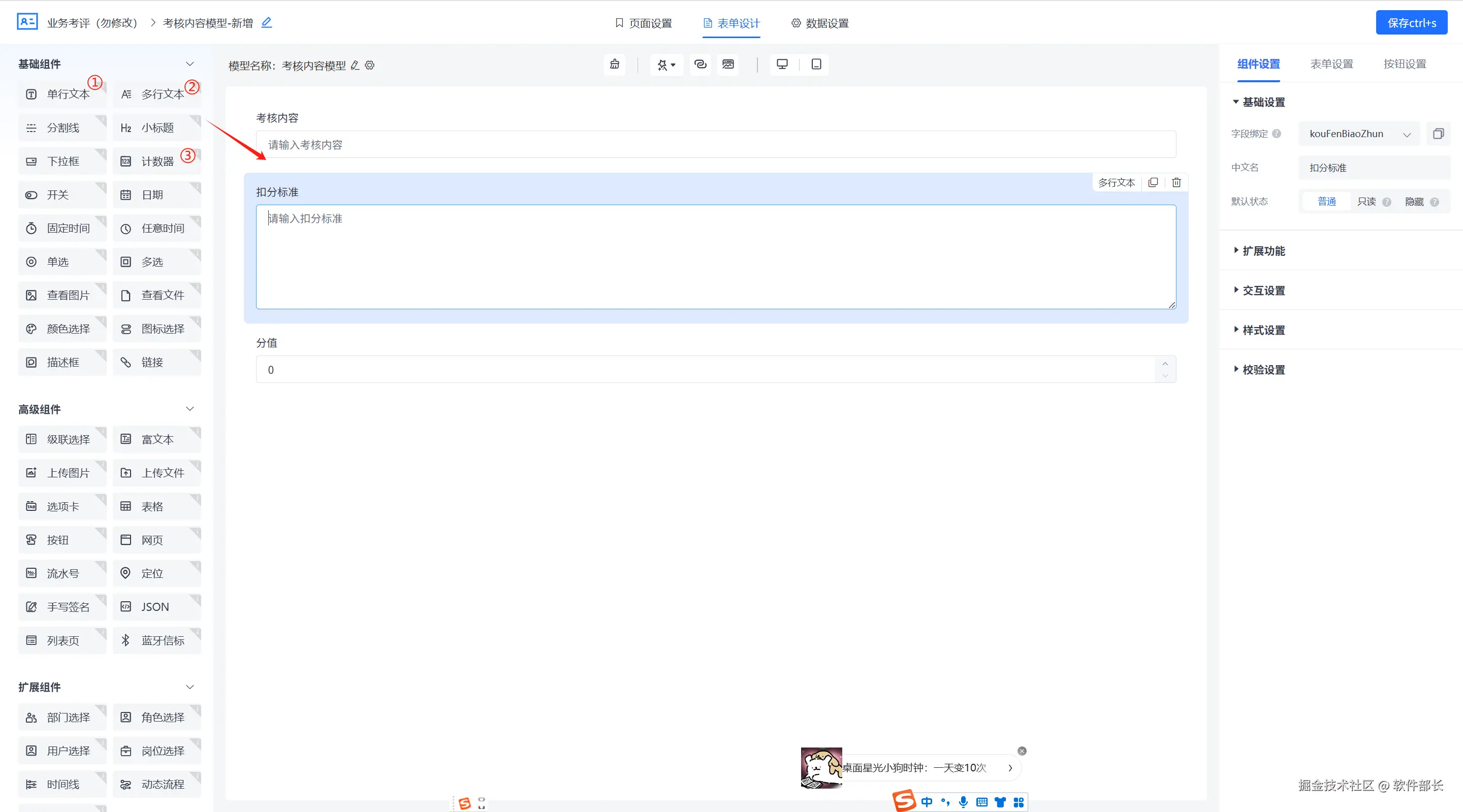Screen dimensions: 1463x812
Task: Switch to mobile preview device icon
Action: click(816, 64)
